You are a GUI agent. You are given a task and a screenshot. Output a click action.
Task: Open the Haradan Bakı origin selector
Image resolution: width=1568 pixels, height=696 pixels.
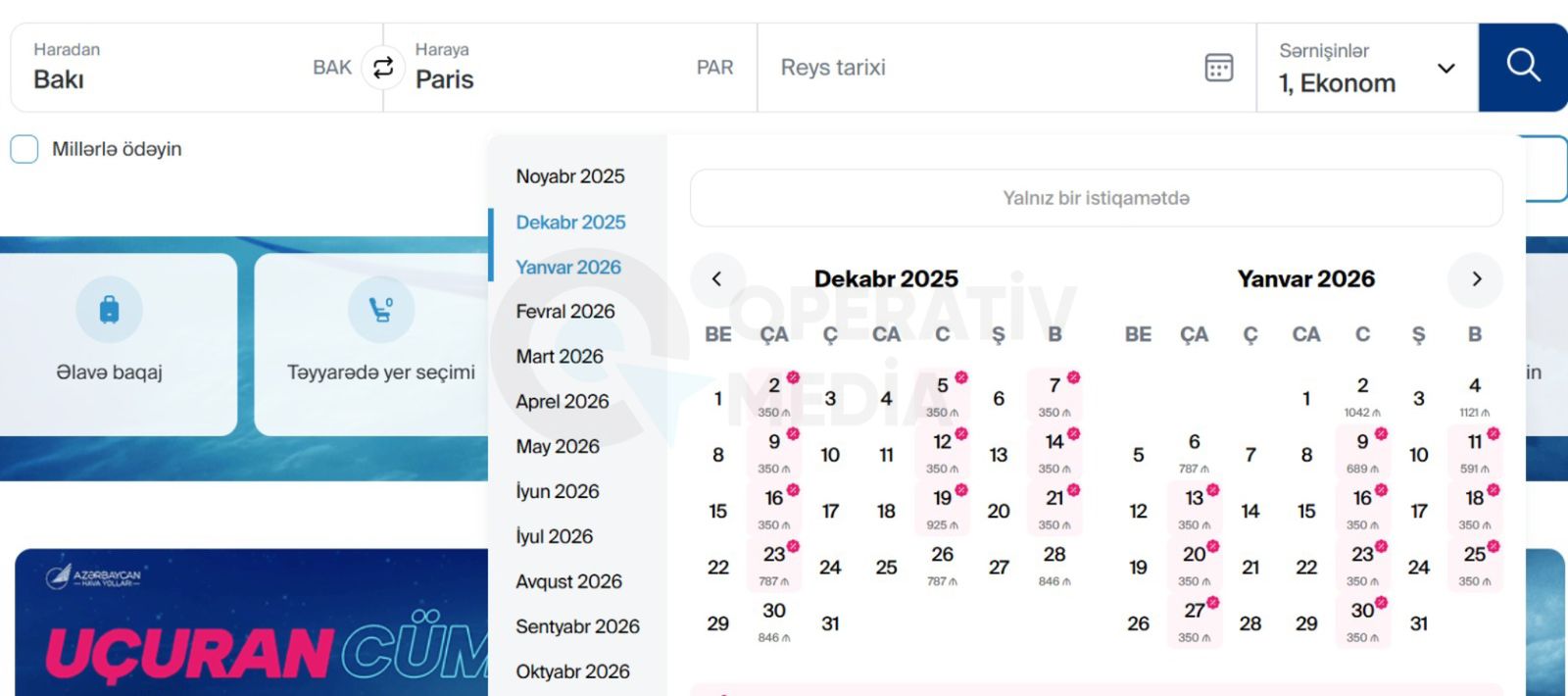tap(186, 68)
